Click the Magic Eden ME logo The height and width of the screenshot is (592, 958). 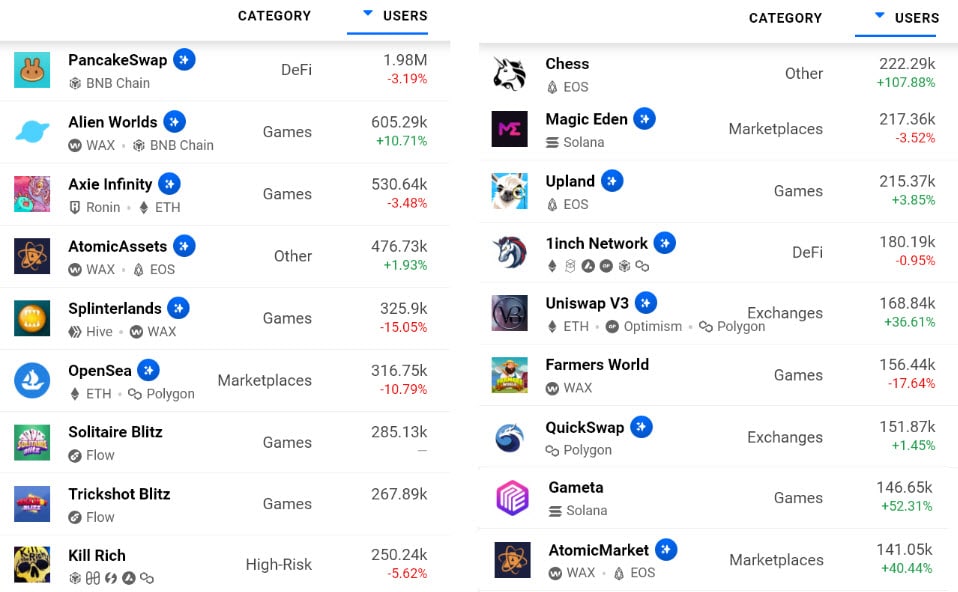(509, 129)
